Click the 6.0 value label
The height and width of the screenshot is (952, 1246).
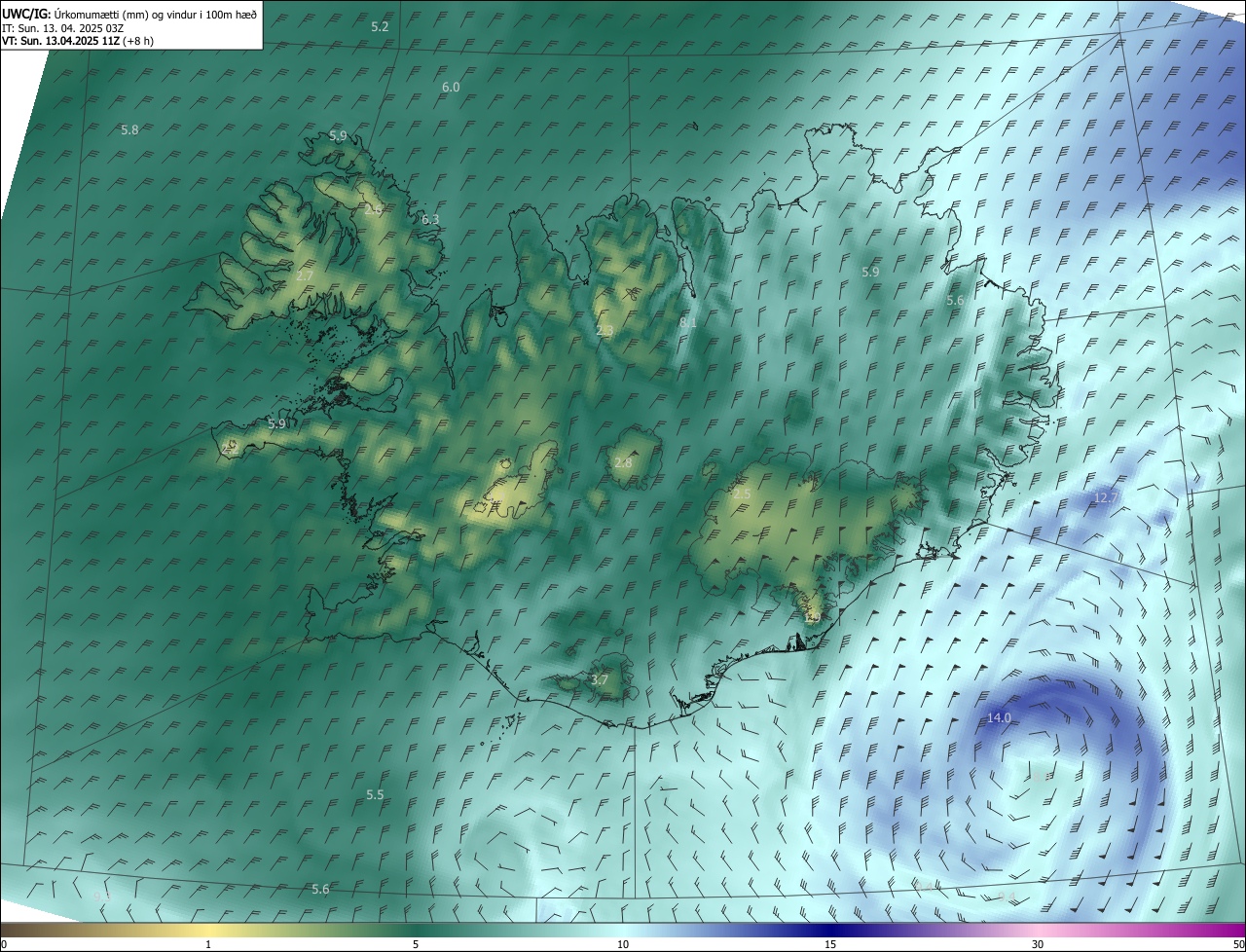(x=451, y=88)
